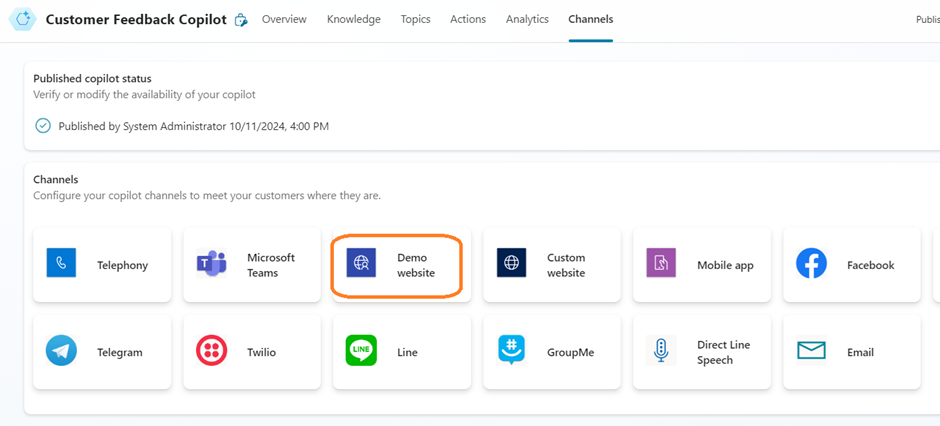Click the Email envelope icon
This screenshot has height=426, width=940.
(811, 351)
